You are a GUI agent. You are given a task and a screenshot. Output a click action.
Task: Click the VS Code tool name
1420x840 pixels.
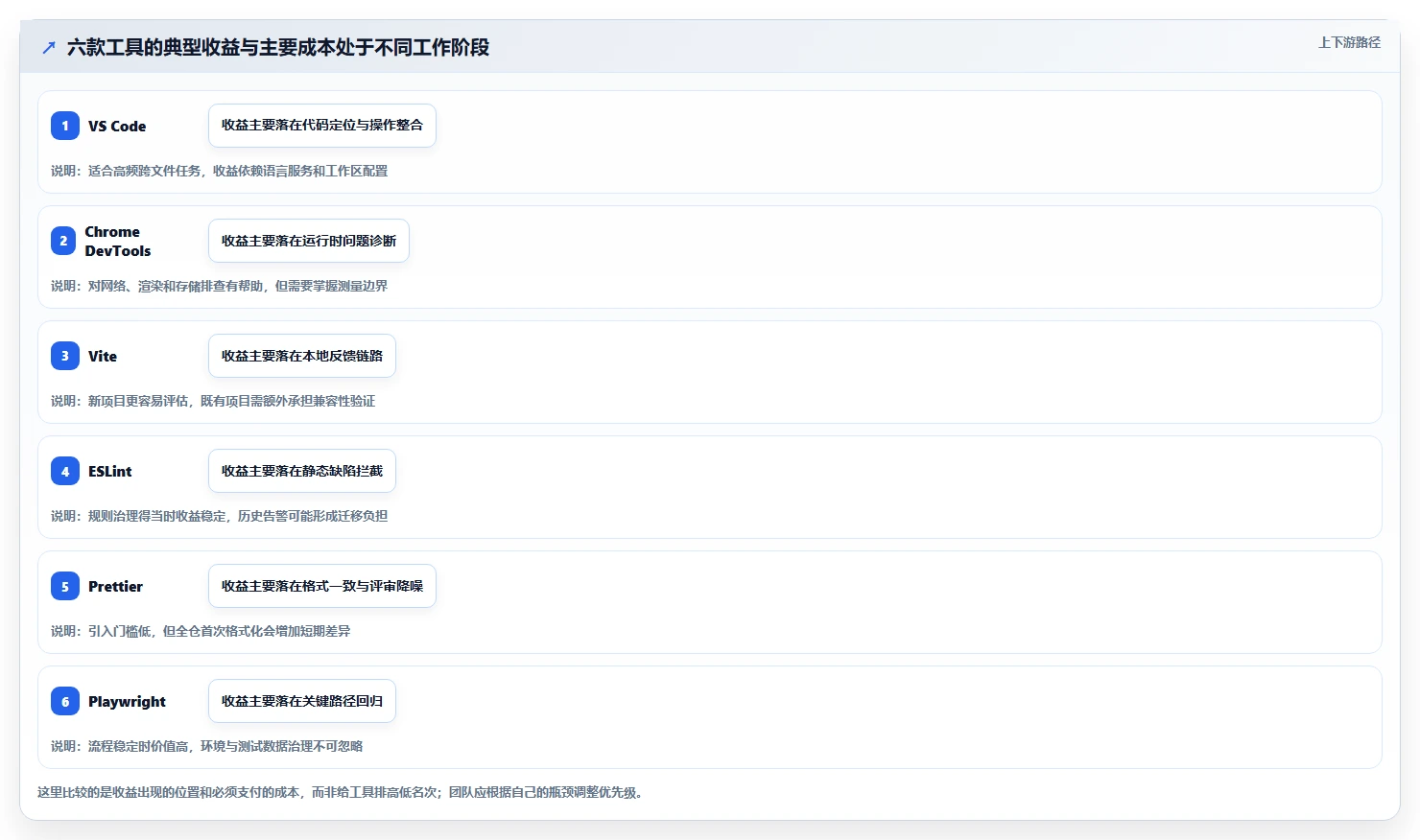[117, 126]
